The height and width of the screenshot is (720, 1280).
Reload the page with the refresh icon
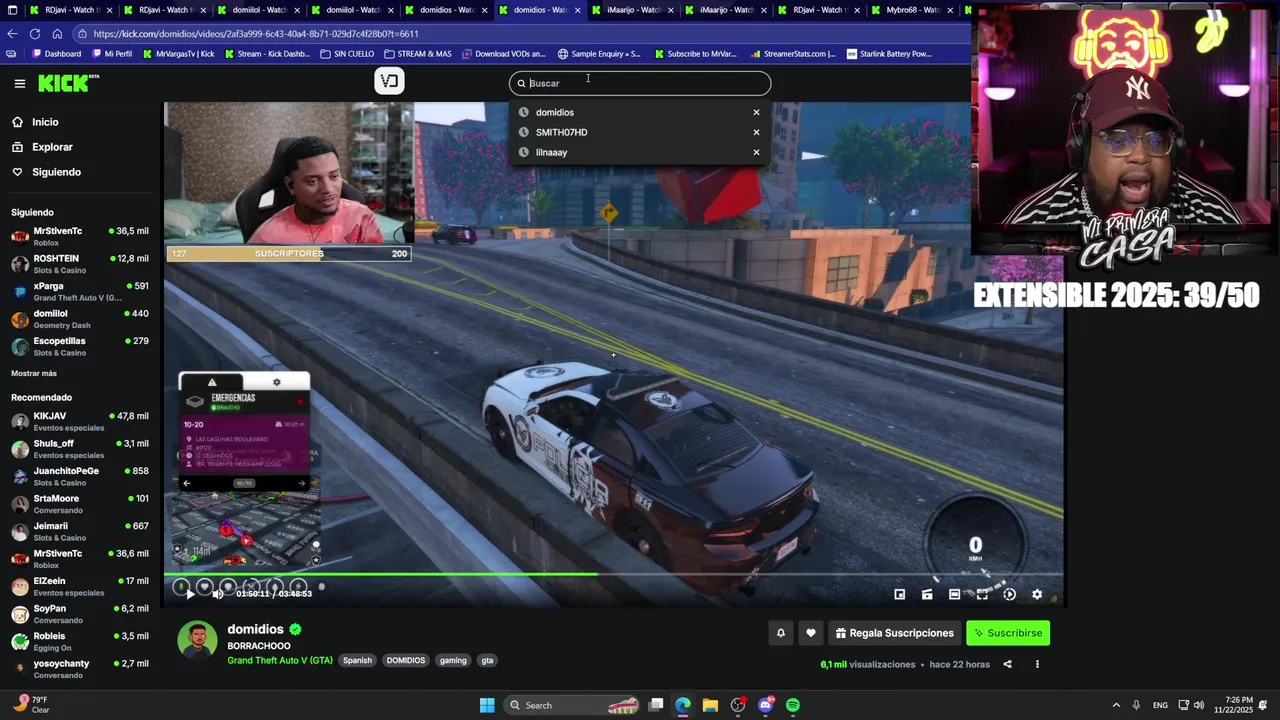pyautogui.click(x=35, y=33)
